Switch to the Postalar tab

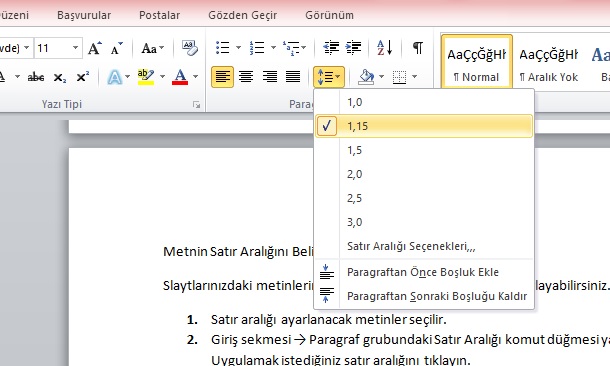pos(160,15)
